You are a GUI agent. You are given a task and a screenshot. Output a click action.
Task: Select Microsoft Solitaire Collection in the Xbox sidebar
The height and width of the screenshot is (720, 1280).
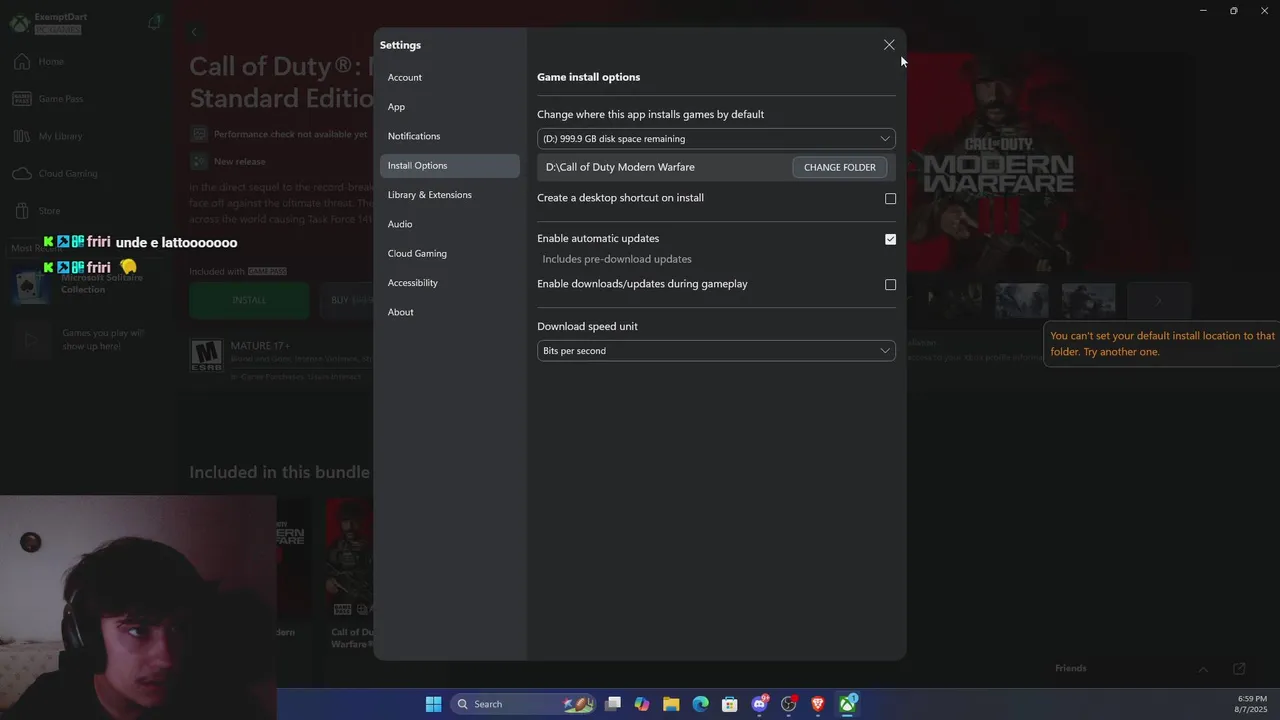pyautogui.click(x=85, y=284)
